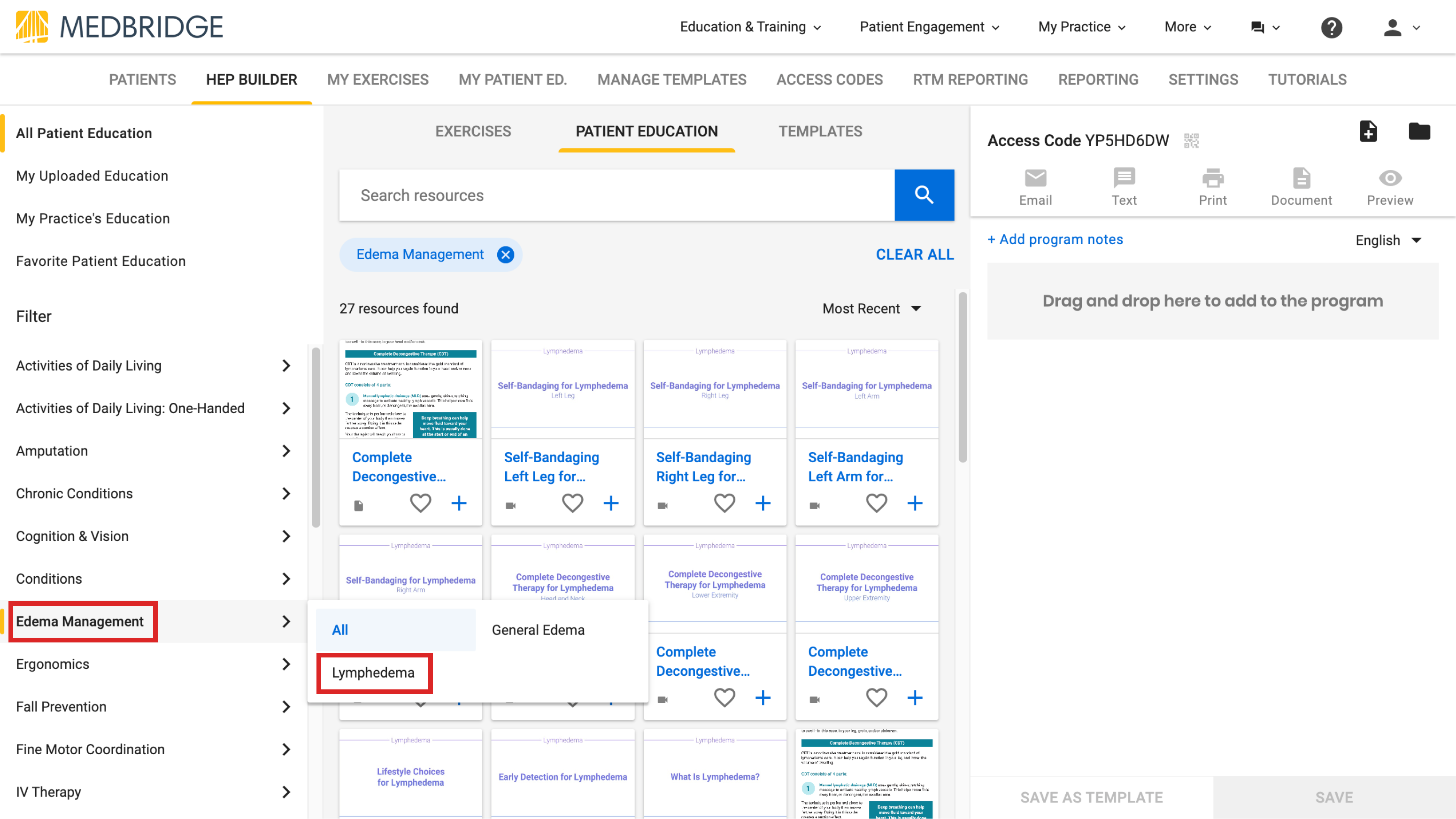
Task: Open the help question mark icon
Action: click(1331, 27)
